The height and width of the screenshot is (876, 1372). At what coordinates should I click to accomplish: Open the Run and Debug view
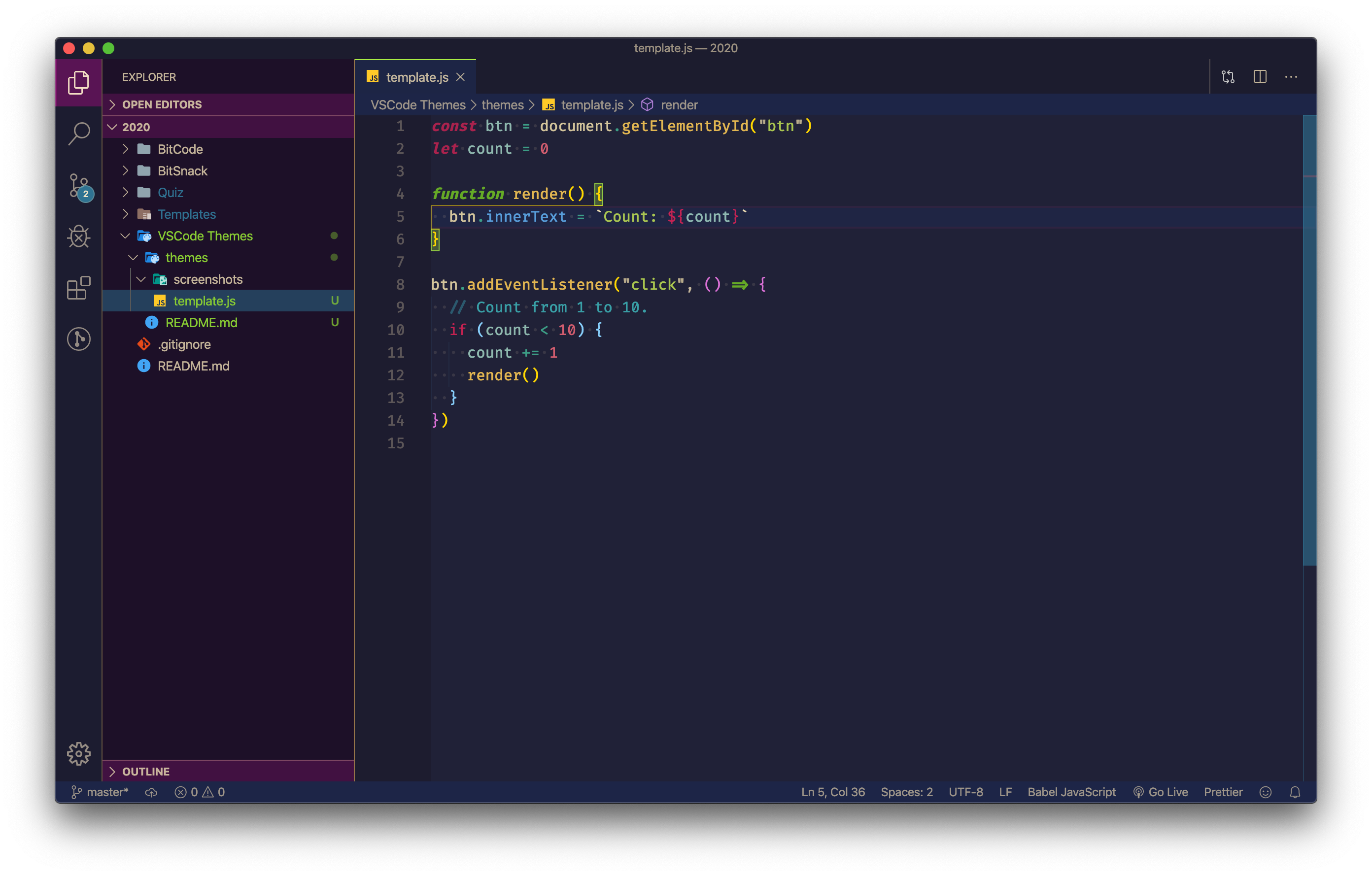coord(79,237)
